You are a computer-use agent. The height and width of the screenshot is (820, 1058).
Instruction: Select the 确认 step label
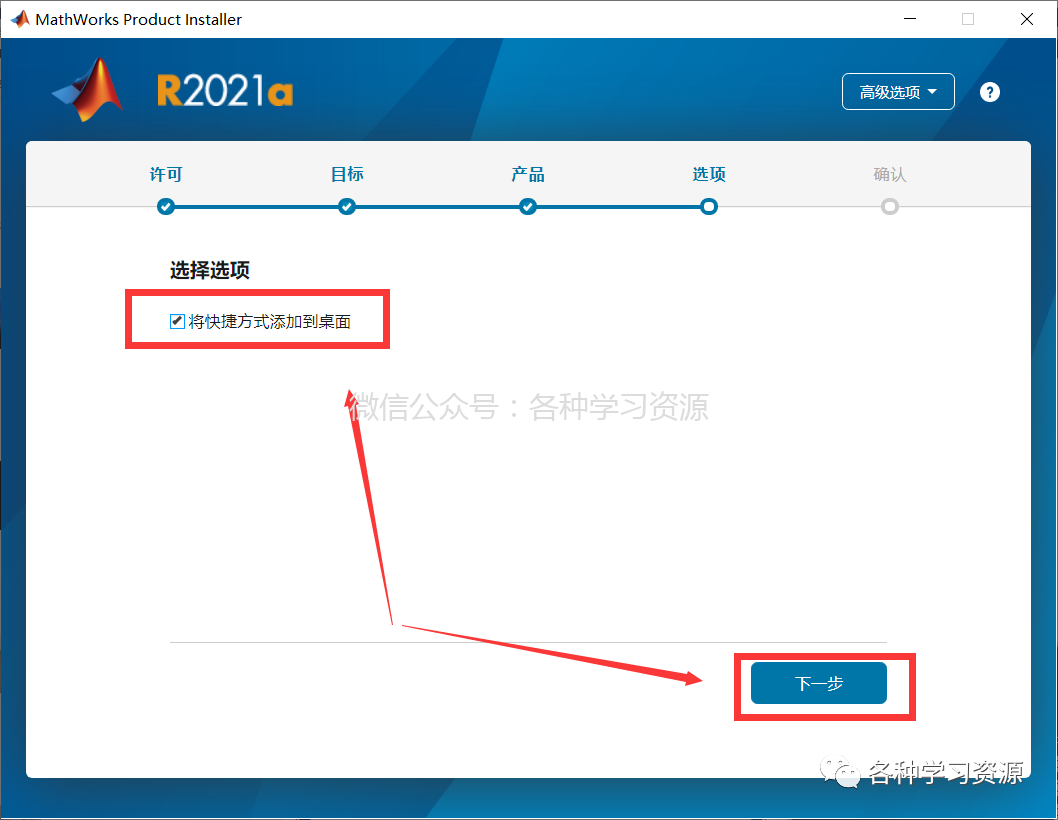889,174
